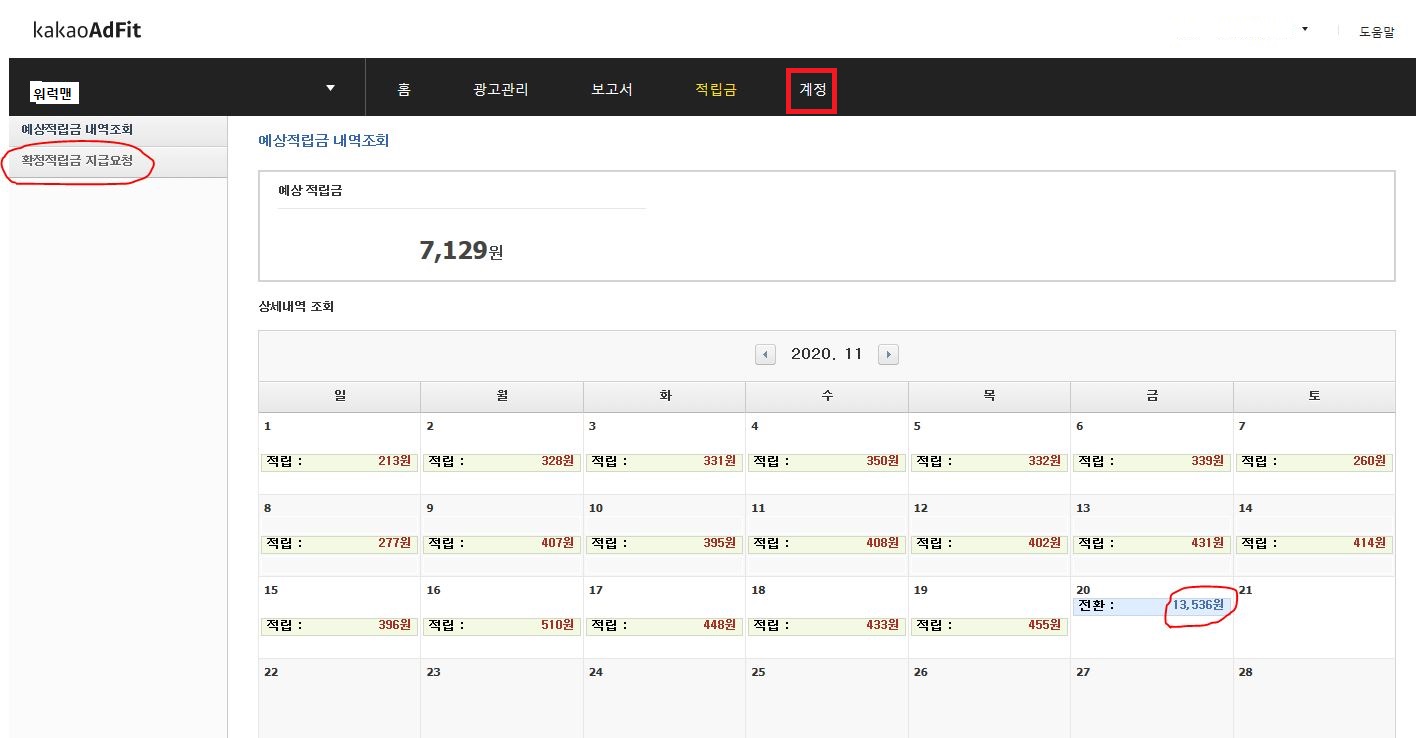The width and height of the screenshot is (1416, 738).
Task: Click the 화 column header
Action: point(665,396)
